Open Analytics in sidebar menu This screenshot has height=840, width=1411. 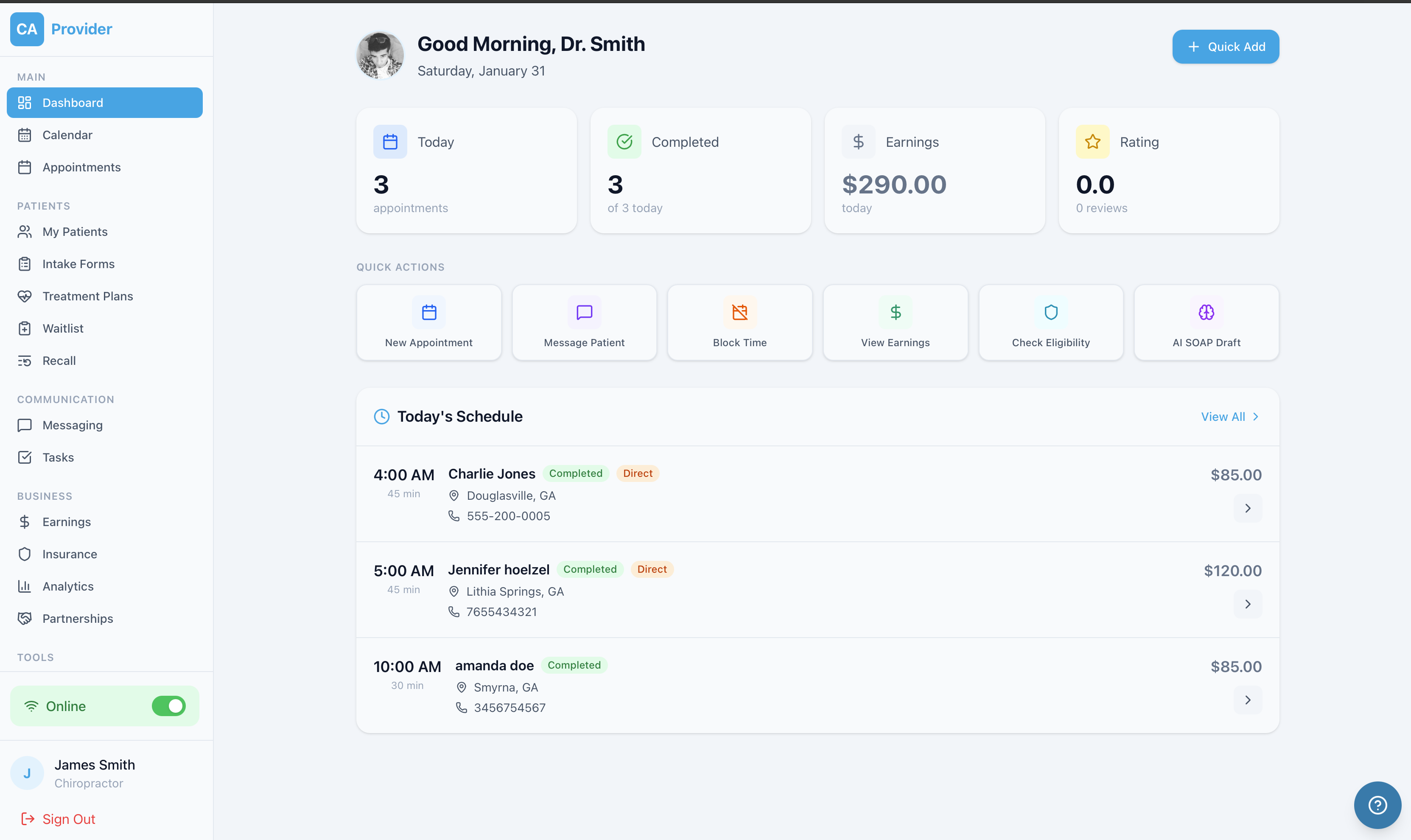coord(68,586)
